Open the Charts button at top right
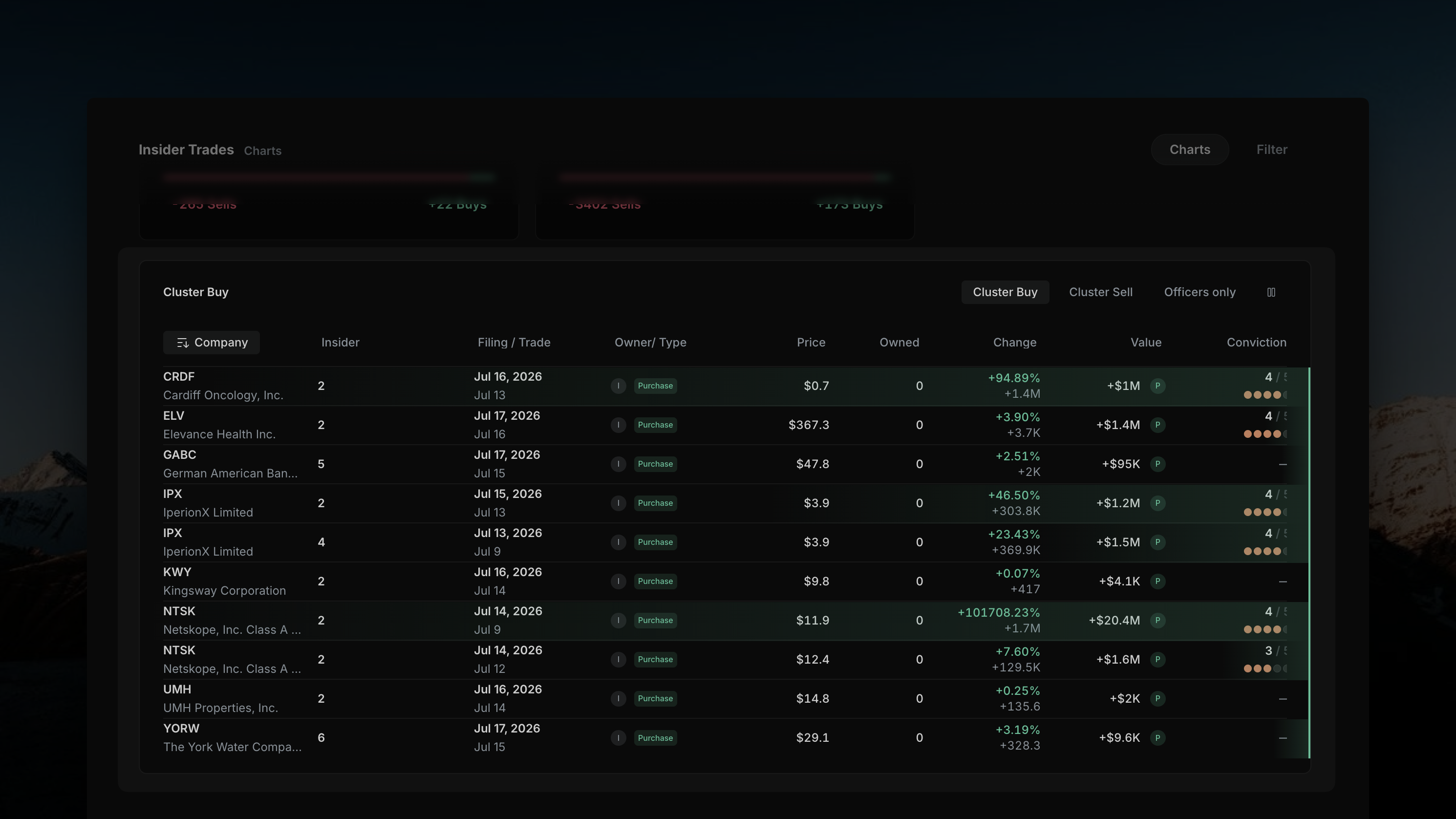The width and height of the screenshot is (1456, 819). click(x=1190, y=150)
